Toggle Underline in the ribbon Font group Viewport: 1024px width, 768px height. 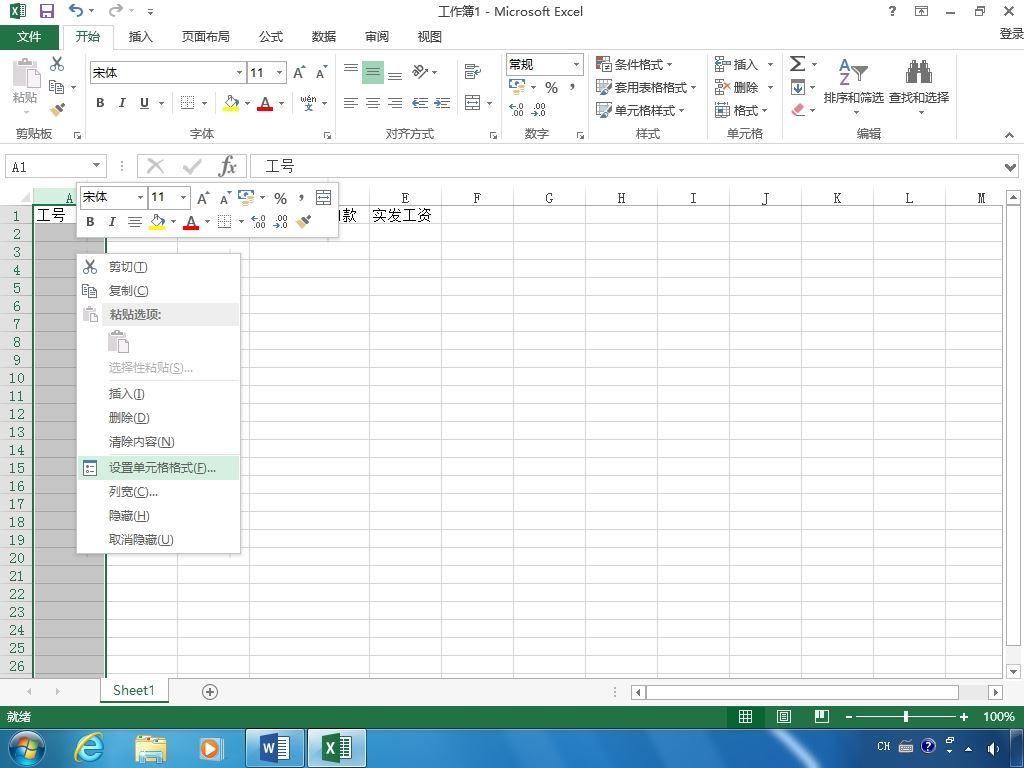pos(144,103)
